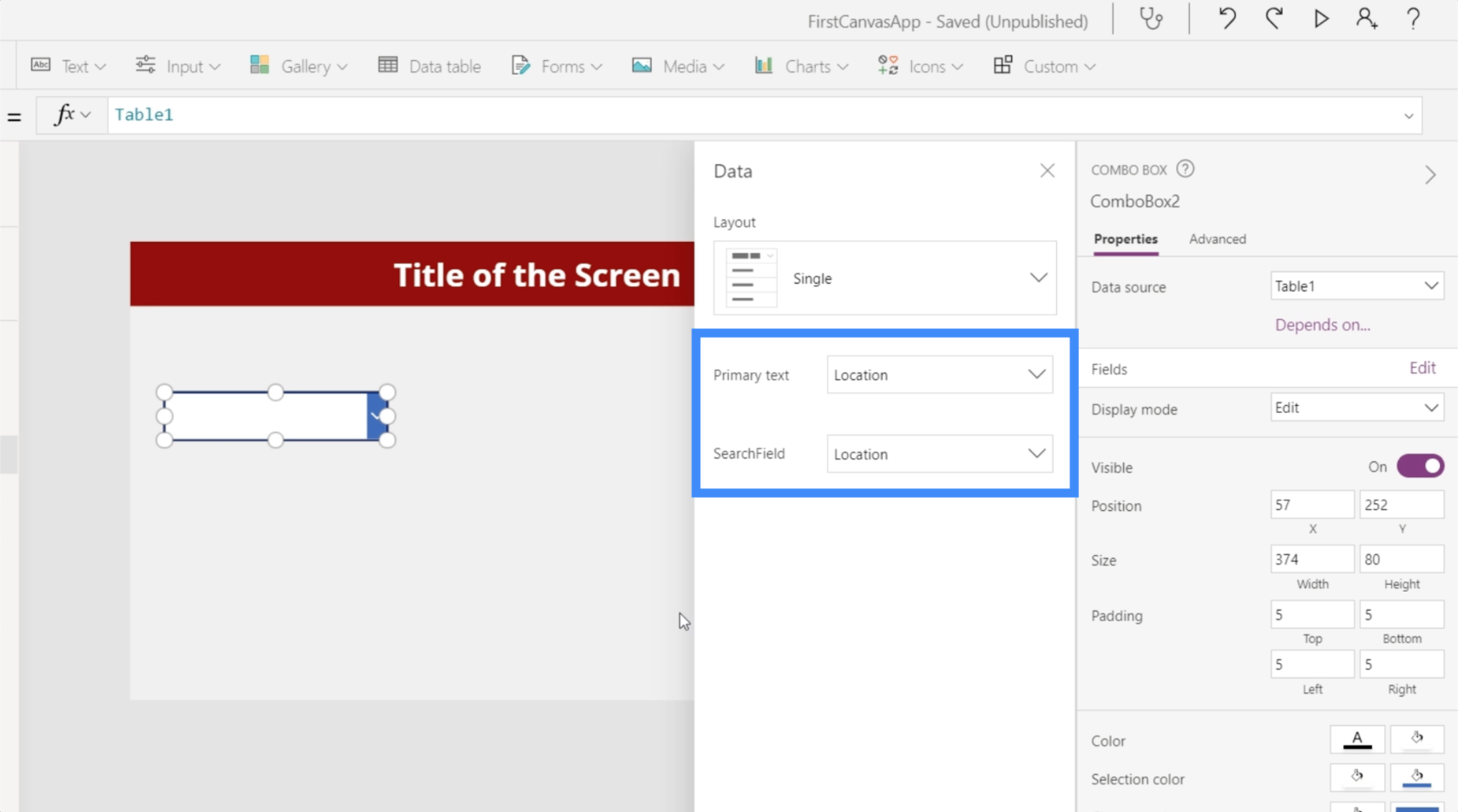Open the Layout Single dropdown

[x=885, y=278]
